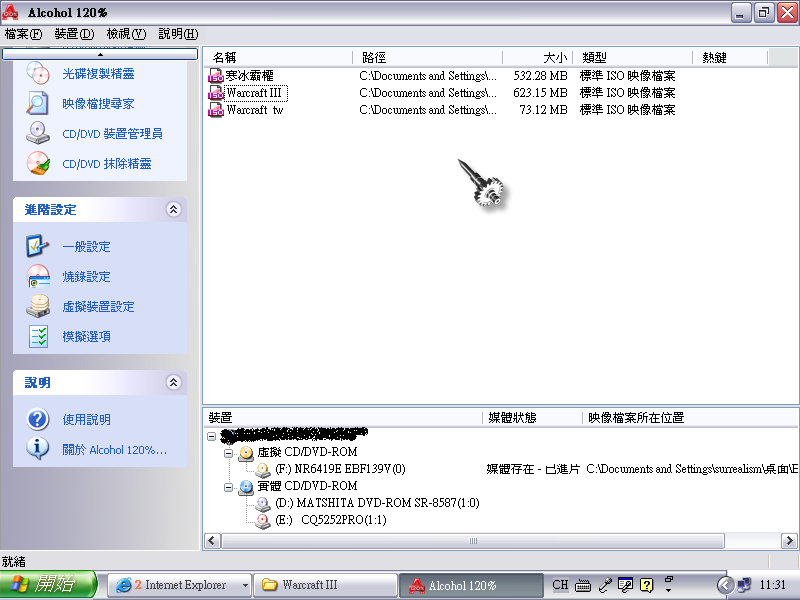
Task: Select the 媒體存在 - 已進片 status text
Action: 533,469
